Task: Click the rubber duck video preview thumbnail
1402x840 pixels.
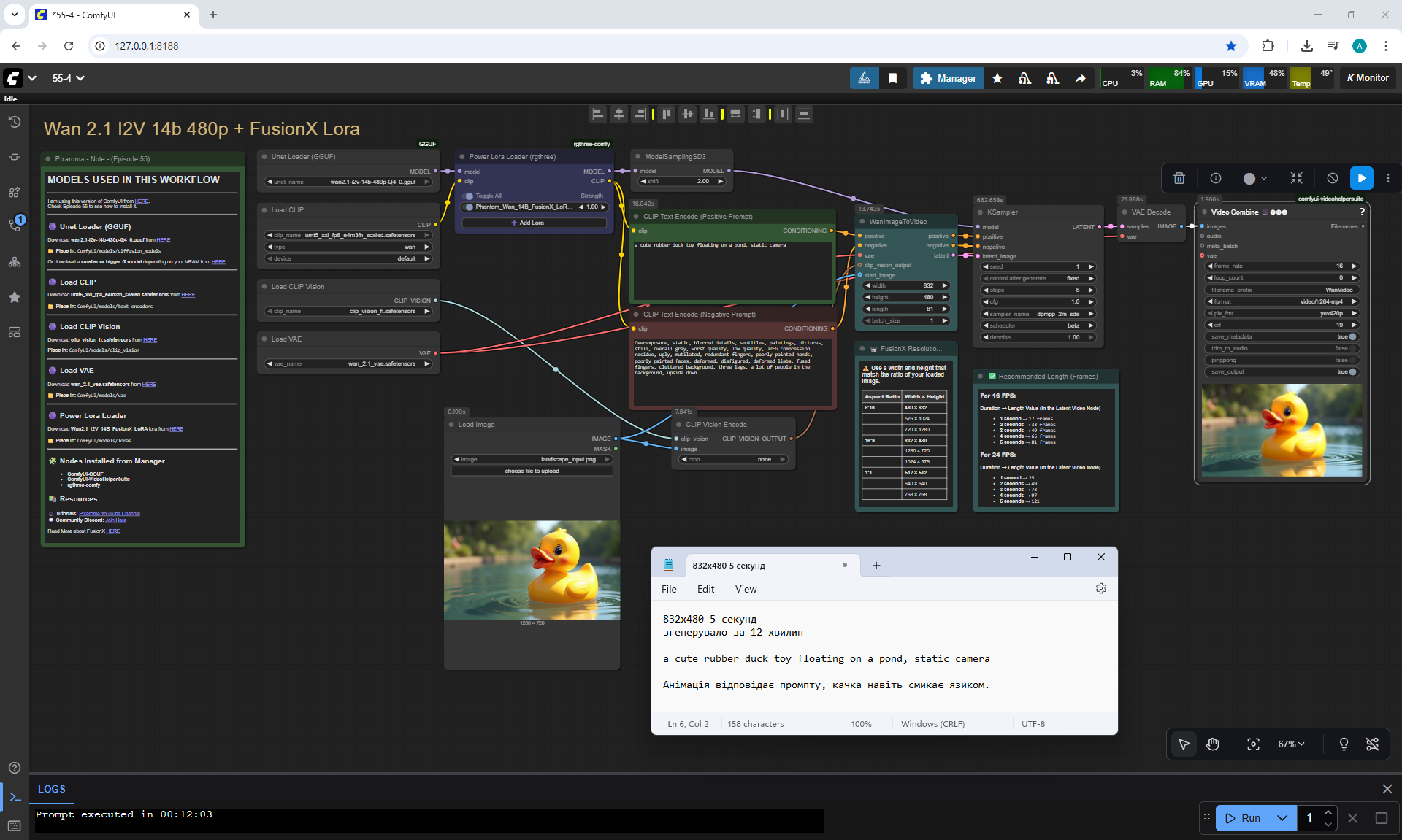Action: 1282,431
